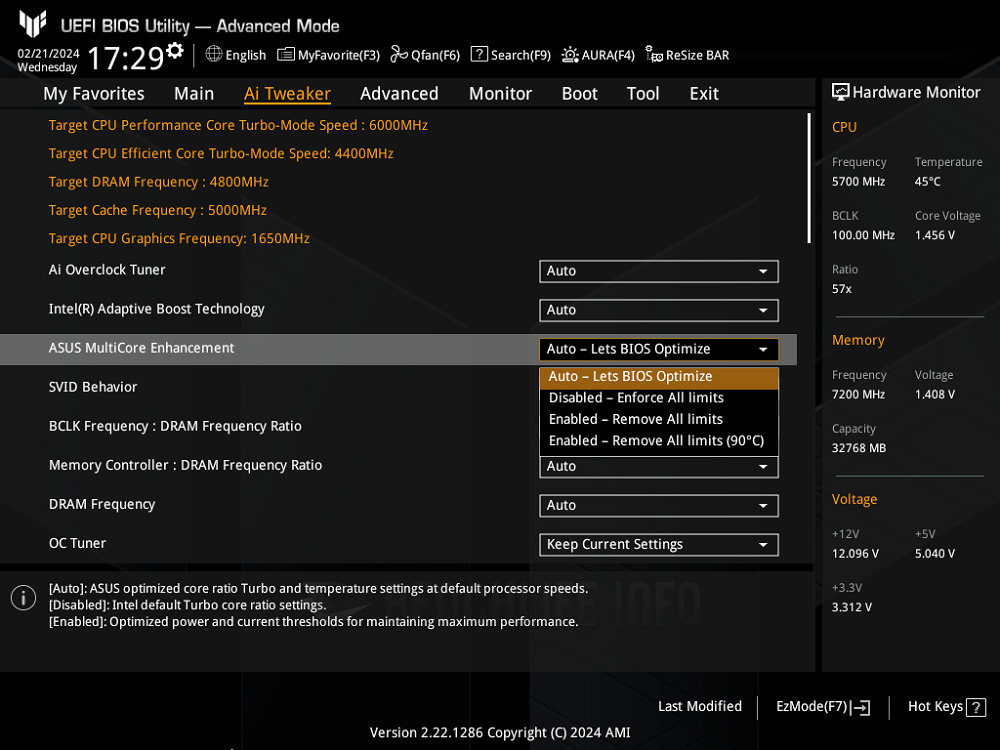The width and height of the screenshot is (1000, 750).
Task: Click the Last Modified button
Action: click(x=700, y=706)
